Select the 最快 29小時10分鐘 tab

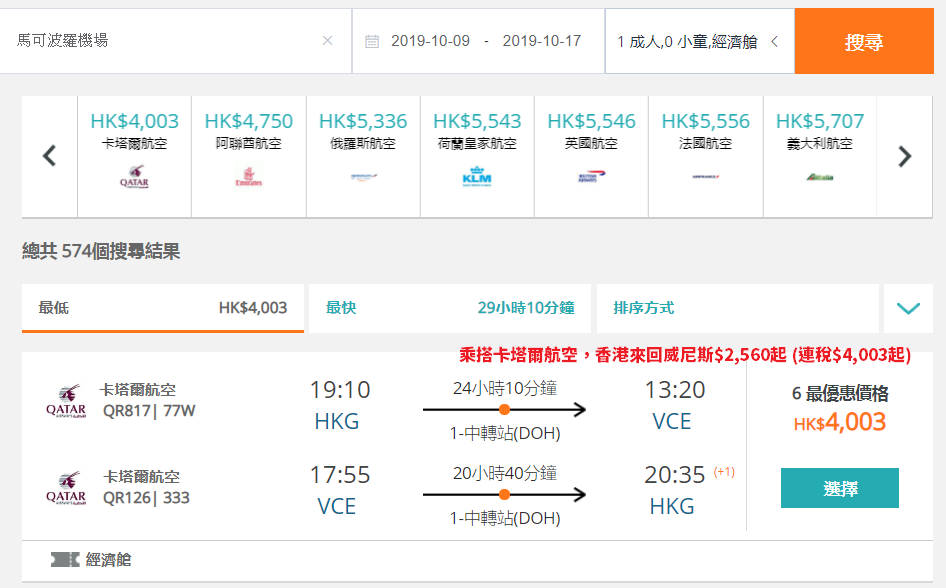click(450, 308)
